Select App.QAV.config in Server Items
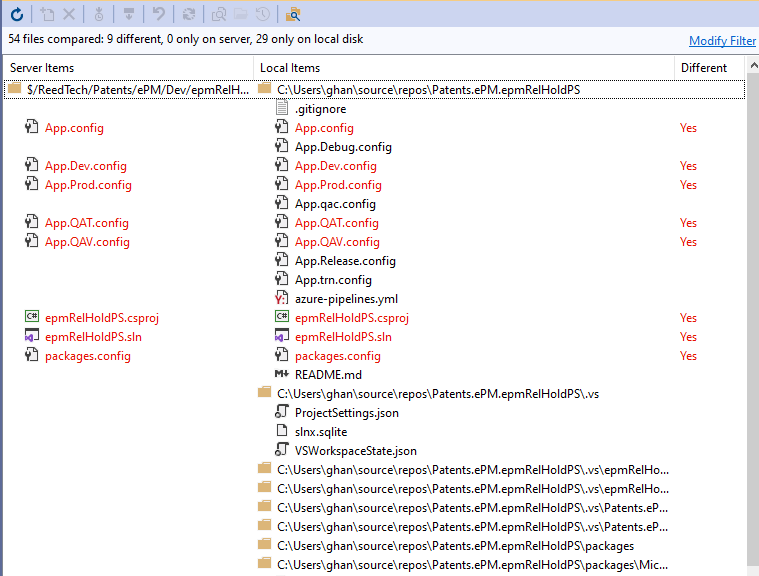The width and height of the screenshot is (759, 576). pyautogui.click(x=87, y=242)
